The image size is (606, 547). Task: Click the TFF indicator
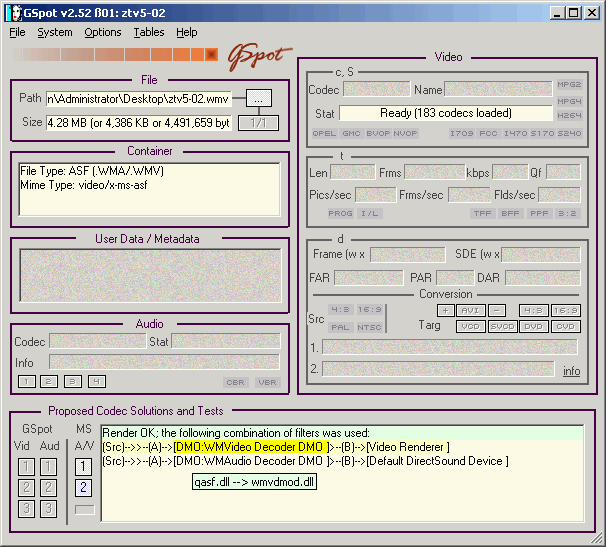point(483,213)
